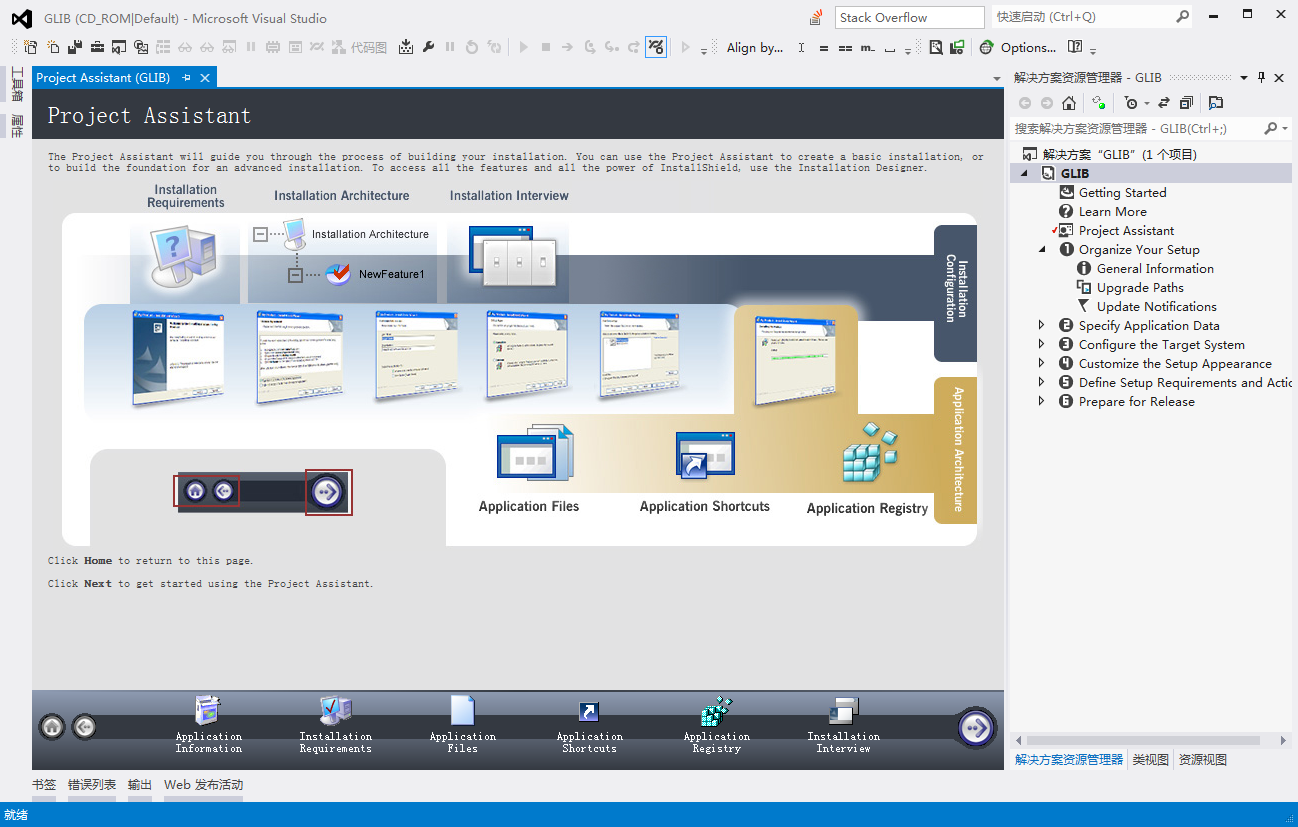Open Application Registry in bottom bar
Image resolution: width=1298 pixels, height=827 pixels.
click(717, 725)
